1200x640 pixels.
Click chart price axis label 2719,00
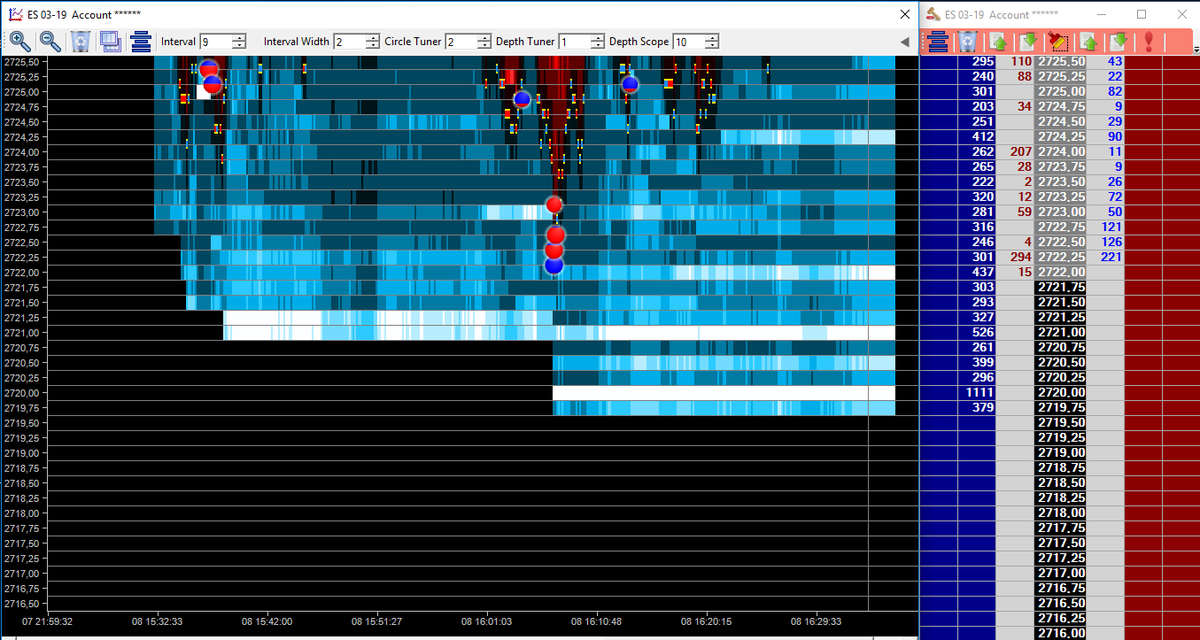click(x=22, y=453)
